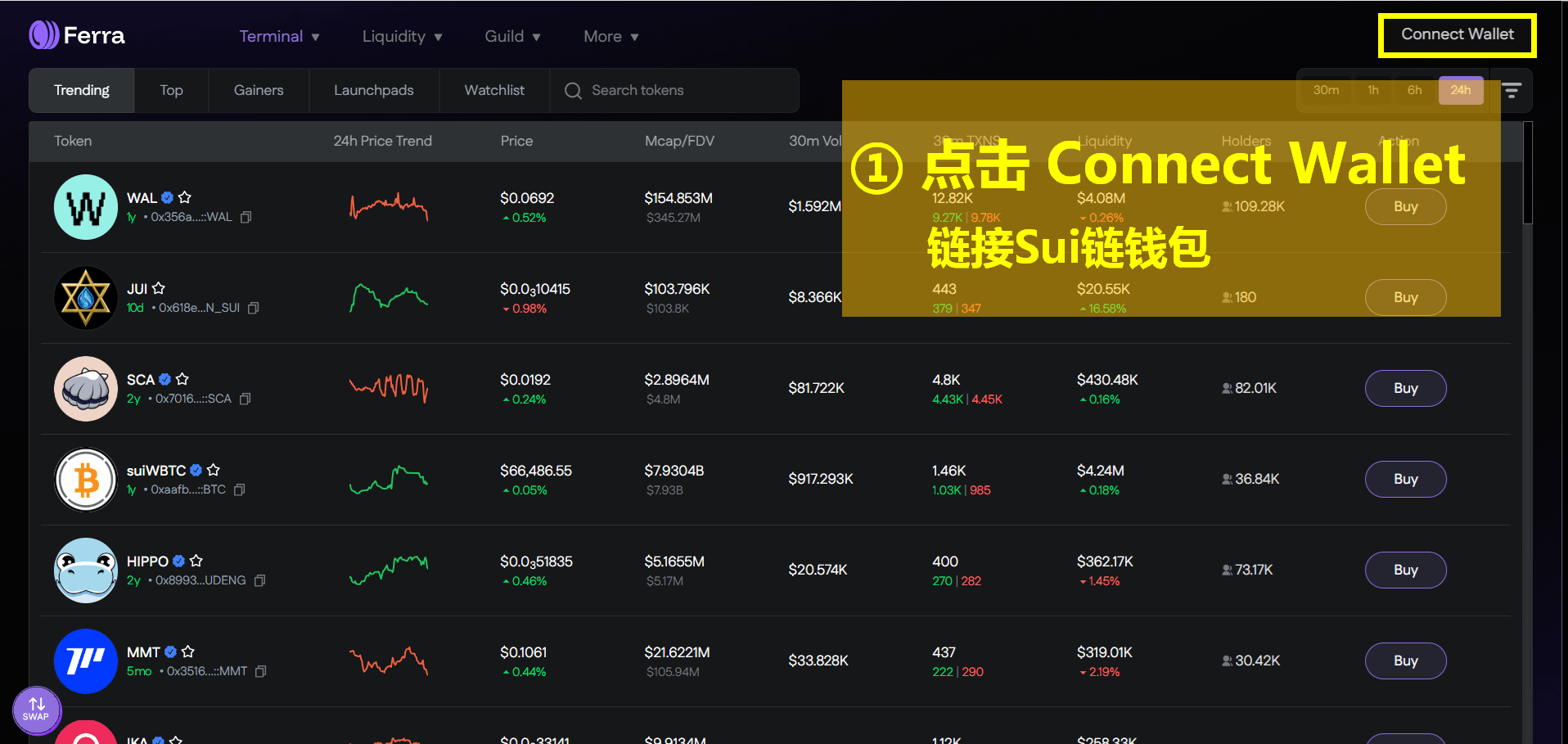This screenshot has height=744, width=1568.
Task: Buy the SCA token
Action: 1406,388
